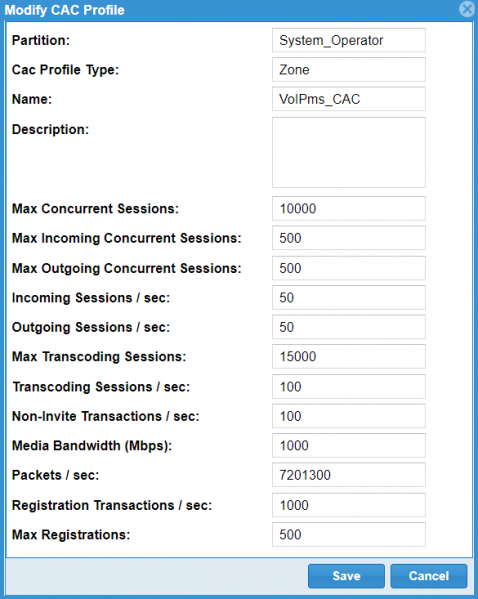Edit the Max Concurrent Sessions value
The image size is (478, 599).
click(x=348, y=209)
